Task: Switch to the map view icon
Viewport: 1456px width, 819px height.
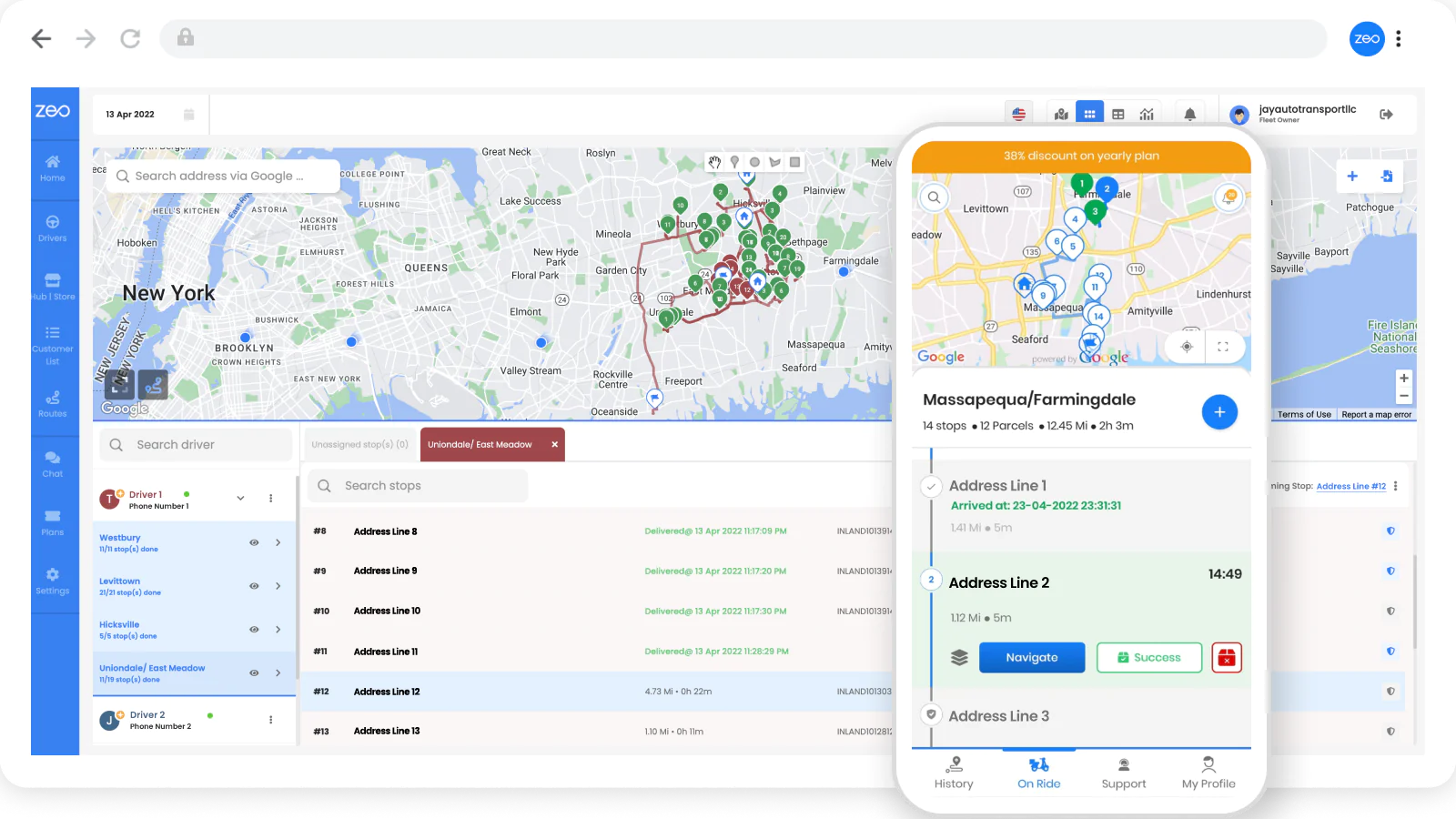Action: coord(1061,114)
